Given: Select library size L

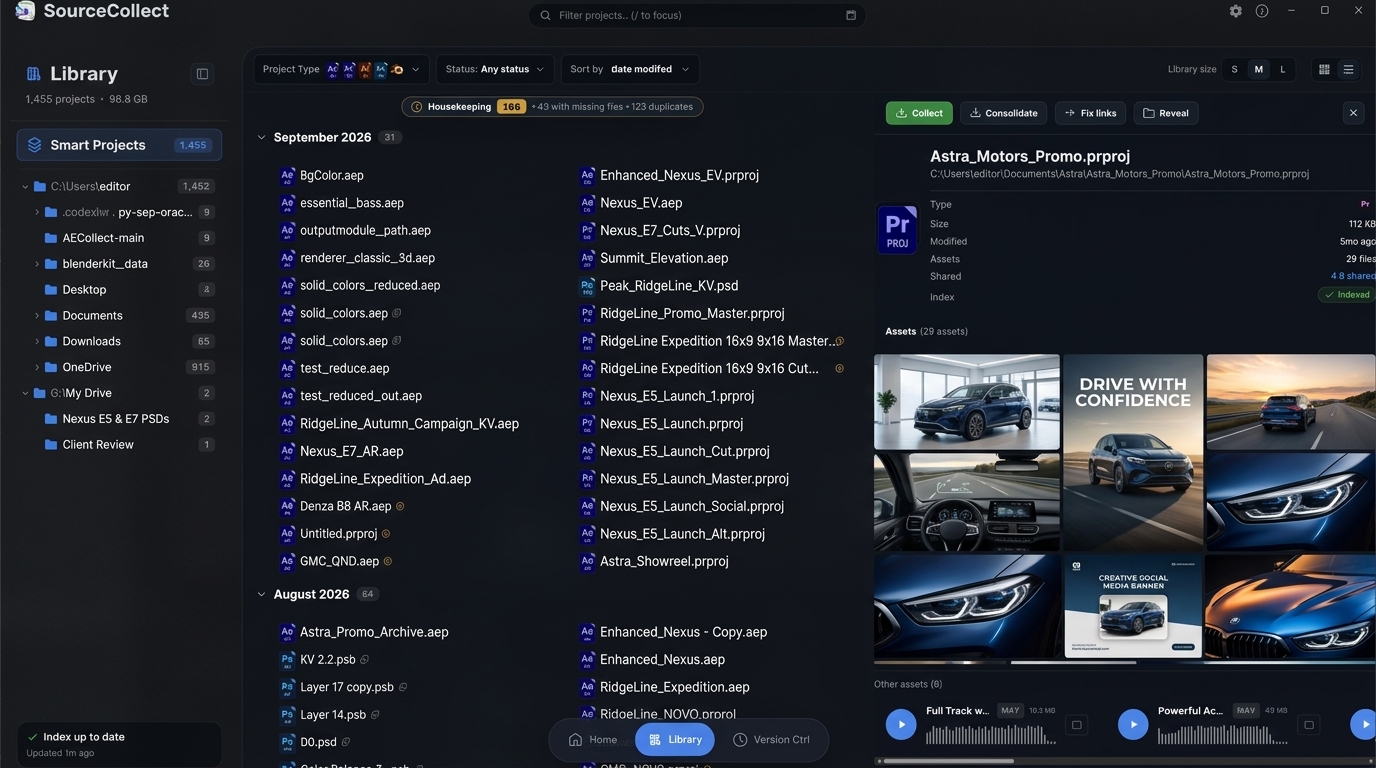Looking at the screenshot, I should tap(1283, 70).
